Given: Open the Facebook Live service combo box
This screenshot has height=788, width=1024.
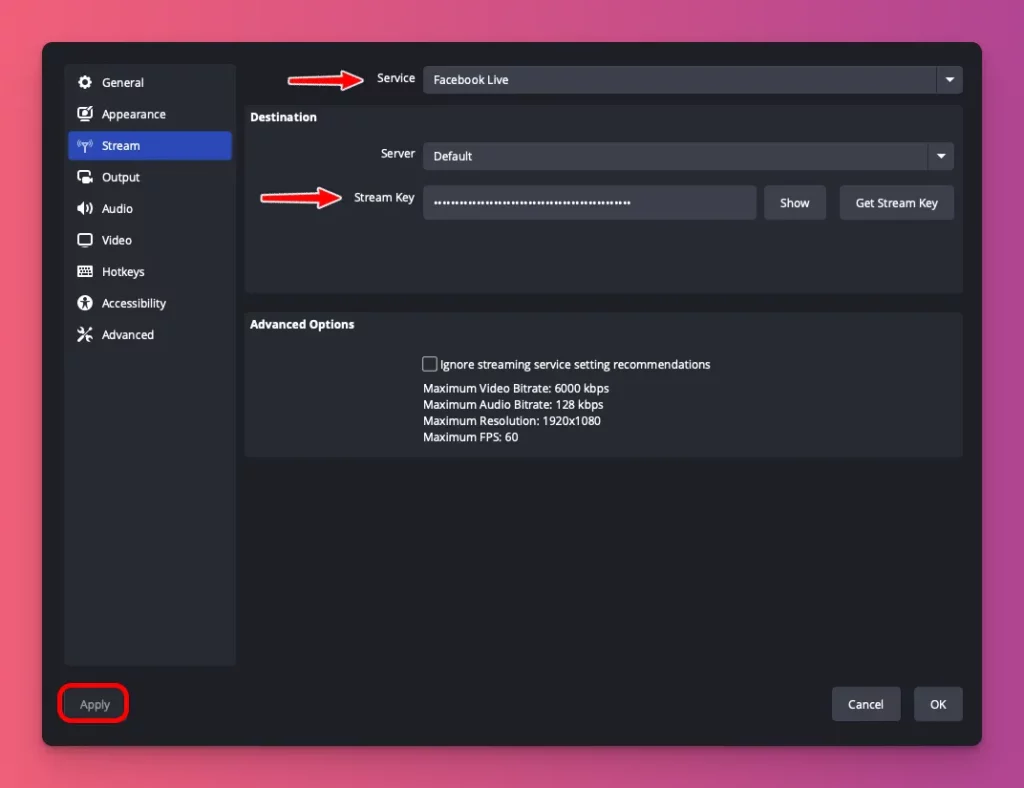Looking at the screenshot, I should [680, 80].
